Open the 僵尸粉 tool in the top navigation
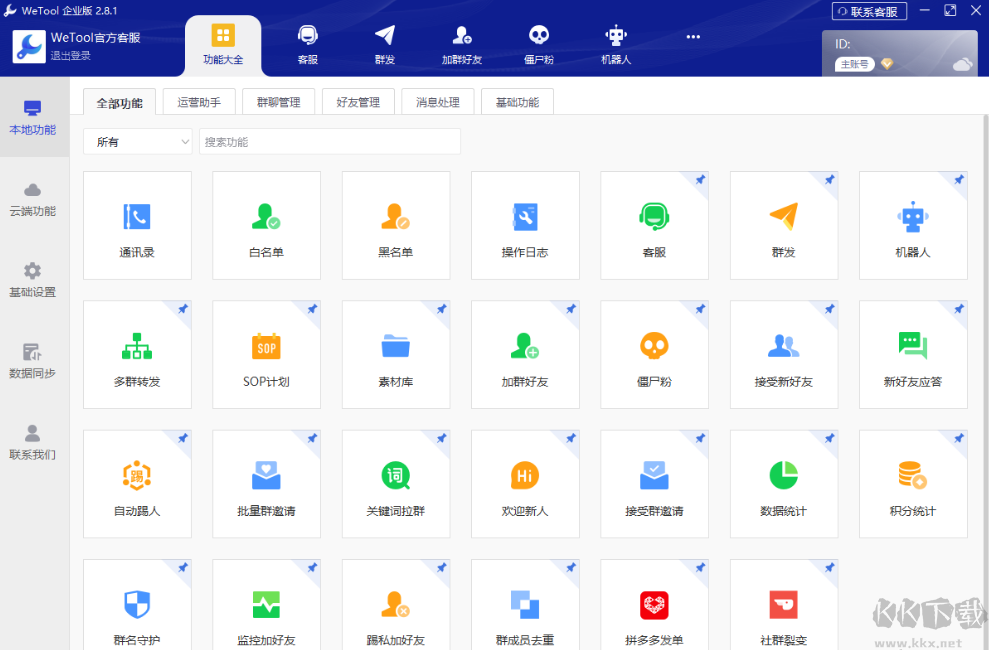Screen dimensions: 989x650 point(539,42)
